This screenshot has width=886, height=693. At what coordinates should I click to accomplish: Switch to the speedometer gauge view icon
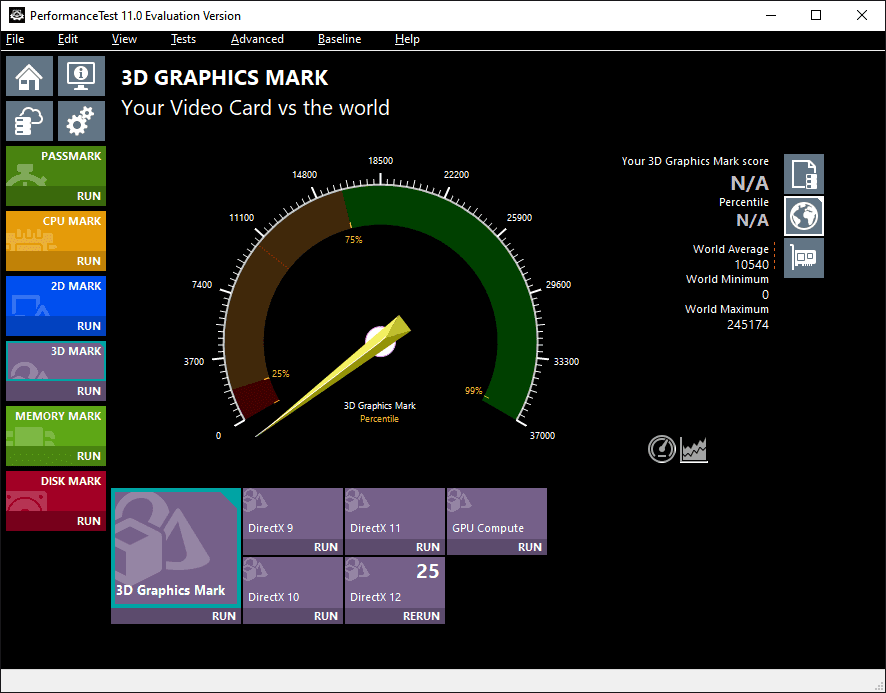[x=662, y=449]
